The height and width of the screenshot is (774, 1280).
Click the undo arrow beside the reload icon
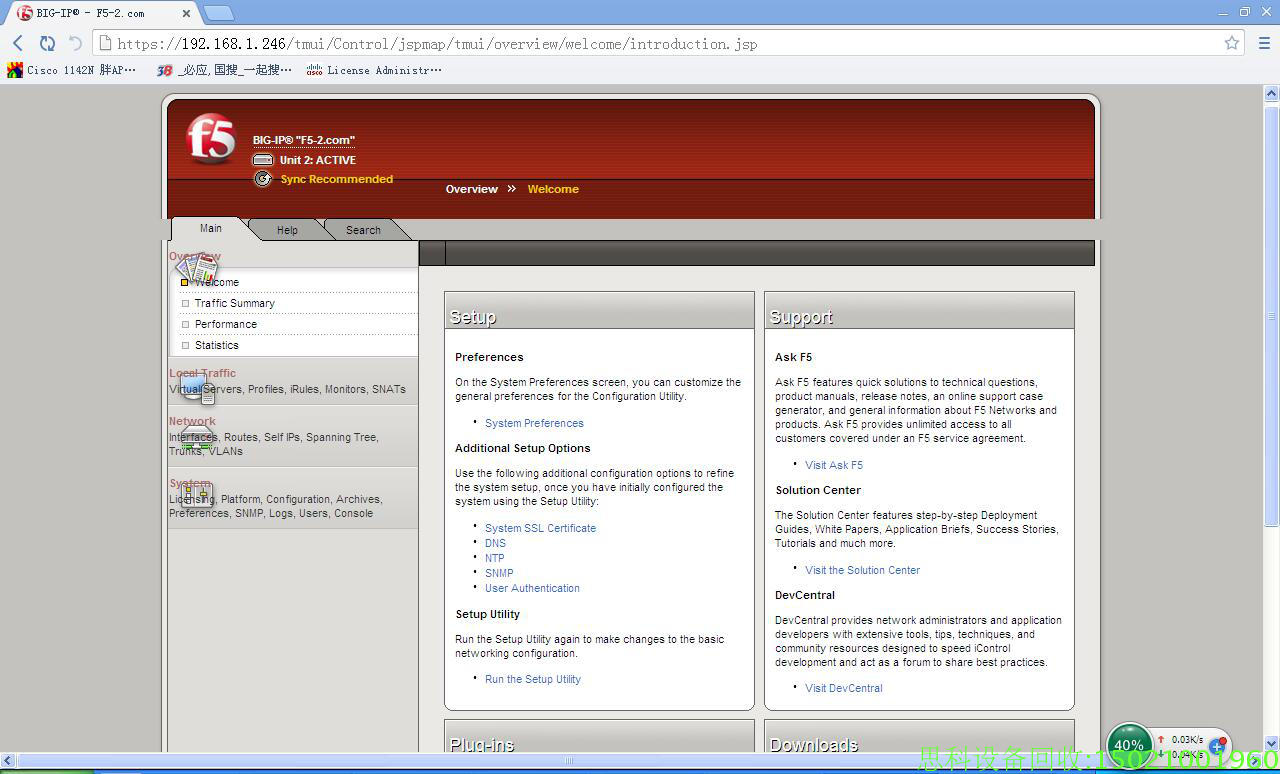coord(75,43)
